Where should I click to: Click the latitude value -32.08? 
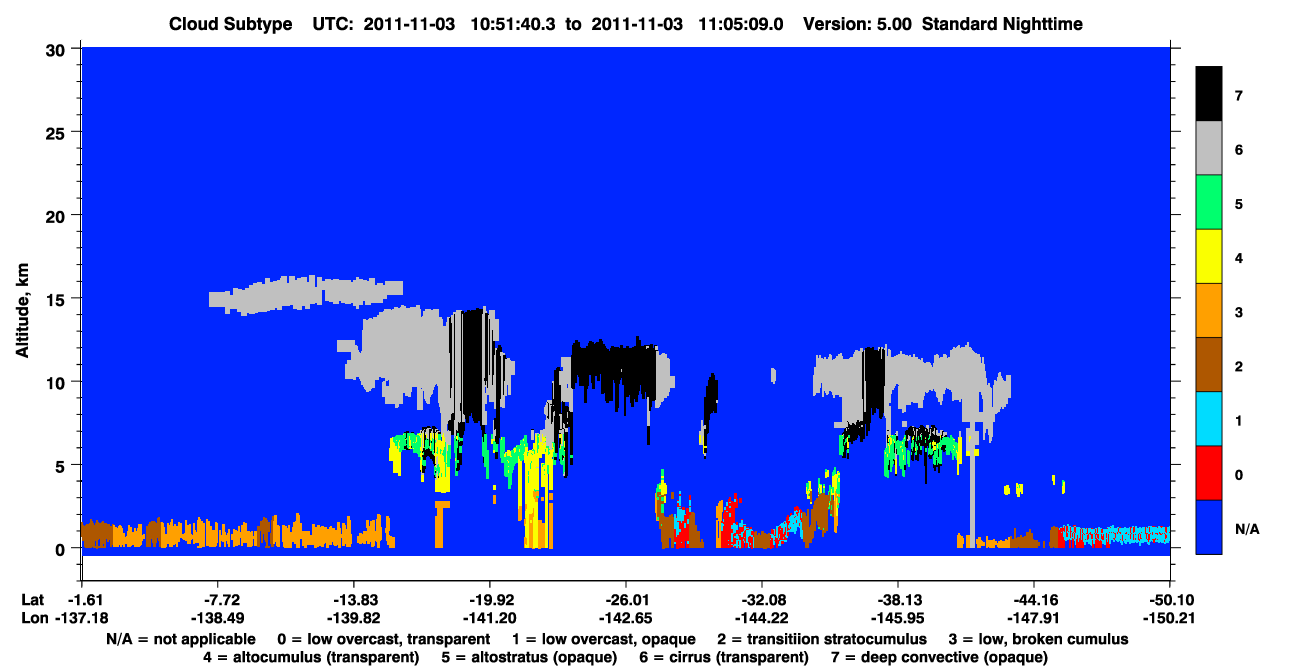761,600
